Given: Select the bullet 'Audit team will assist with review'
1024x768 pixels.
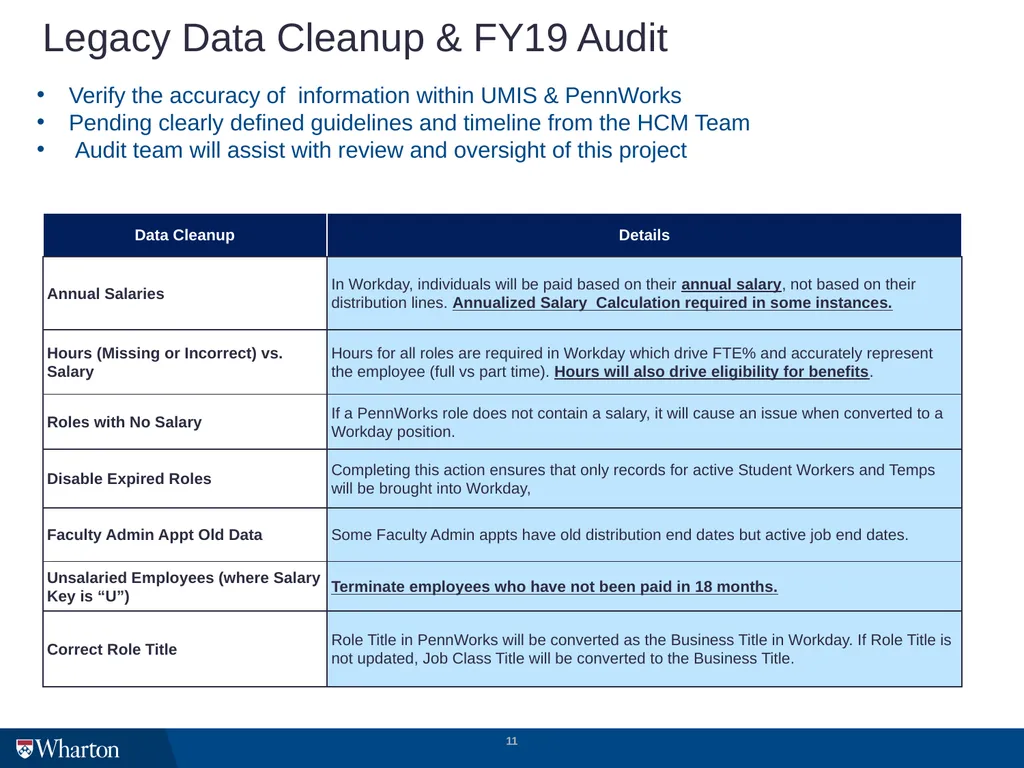Looking at the screenshot, I should [381, 150].
